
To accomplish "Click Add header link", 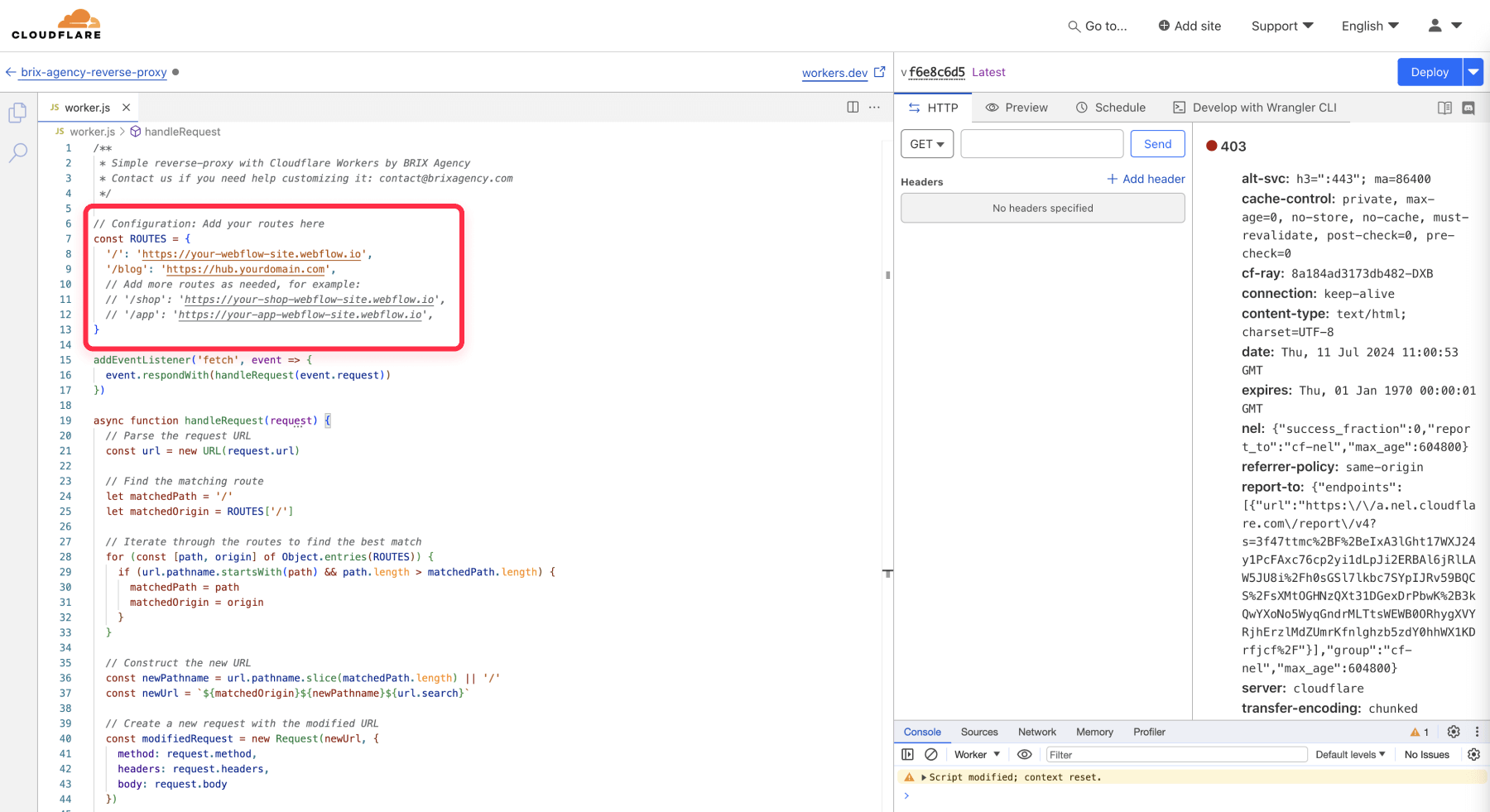I will 1146,179.
